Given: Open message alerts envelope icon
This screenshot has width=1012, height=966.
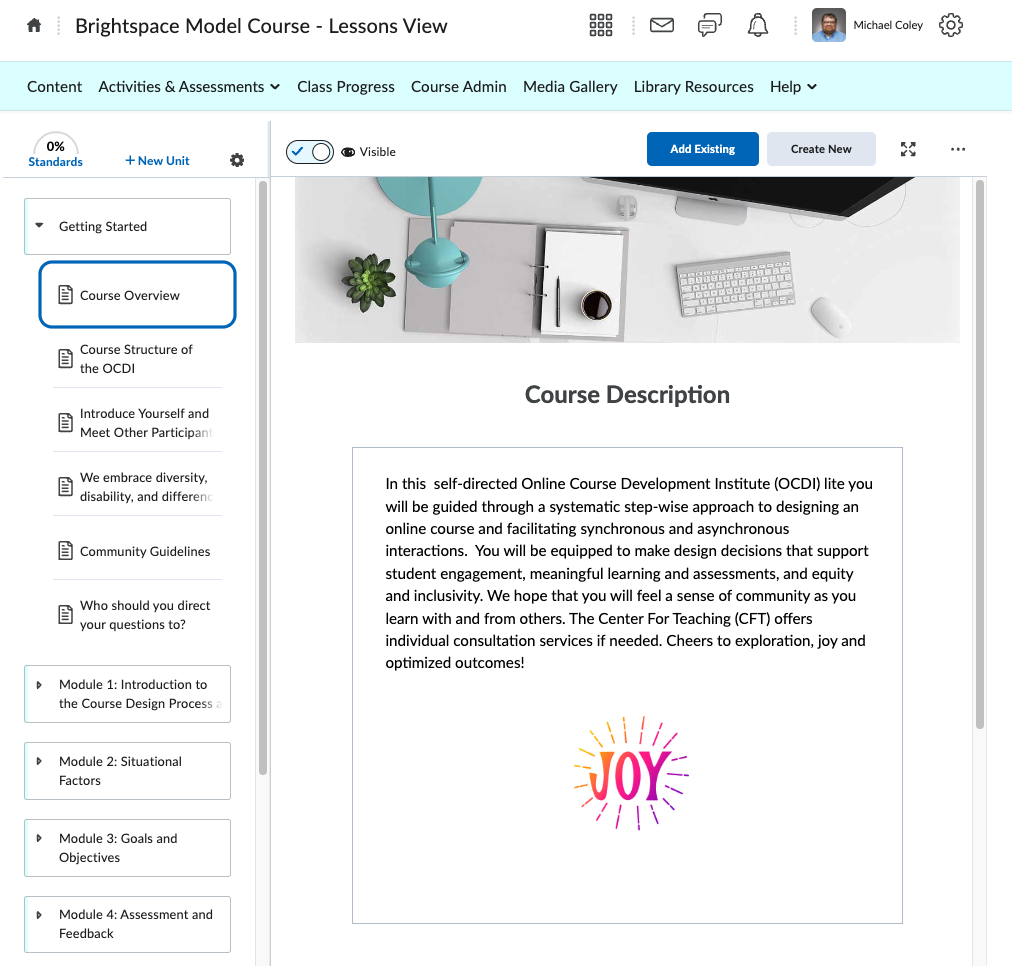Looking at the screenshot, I should 661,26.
